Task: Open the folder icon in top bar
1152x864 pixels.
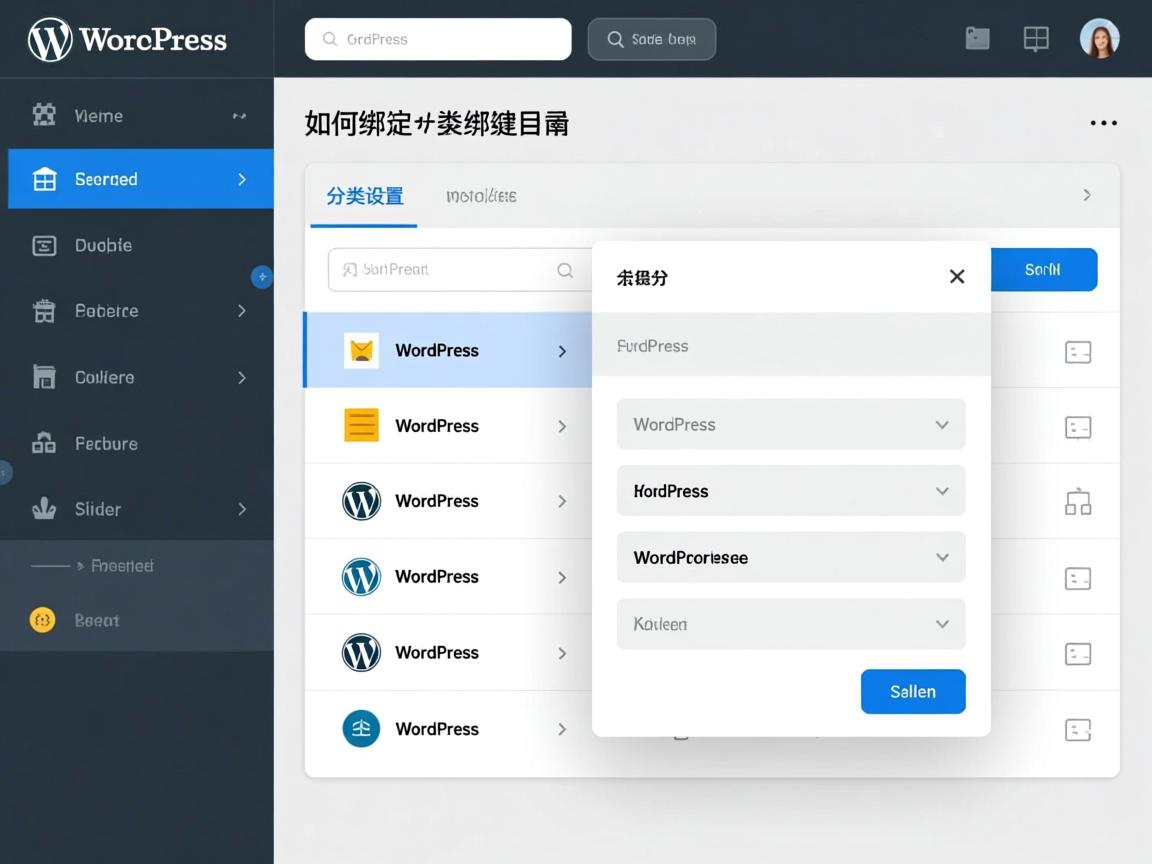Action: (x=977, y=39)
